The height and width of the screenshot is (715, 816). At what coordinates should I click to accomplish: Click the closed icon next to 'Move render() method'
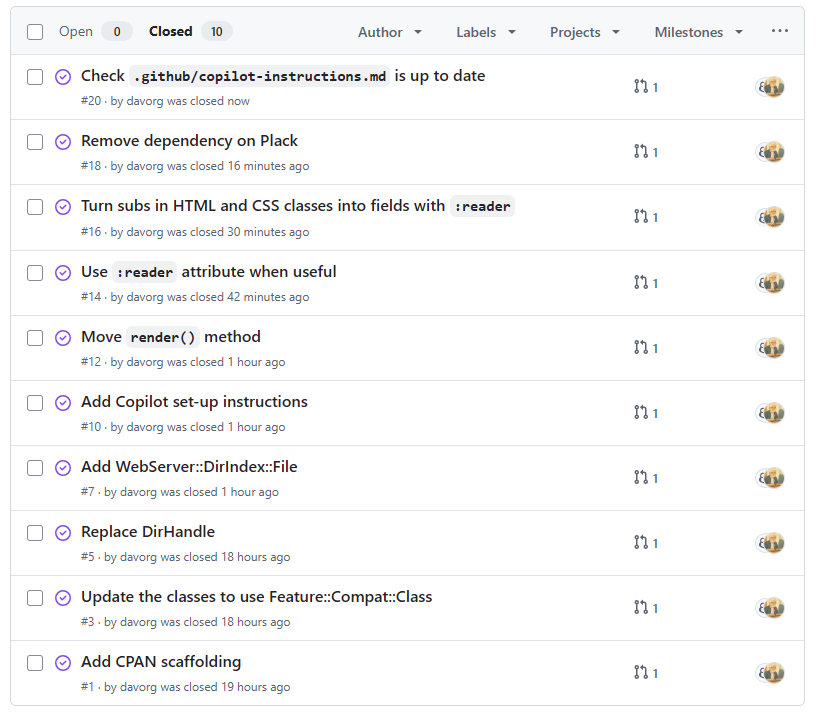click(x=63, y=337)
